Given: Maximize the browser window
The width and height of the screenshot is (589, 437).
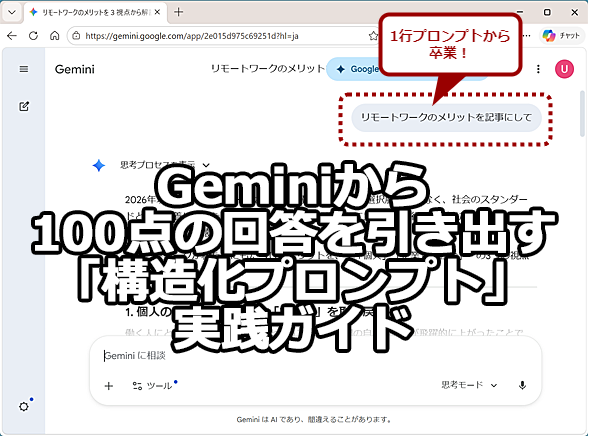Looking at the screenshot, I should coord(547,12).
